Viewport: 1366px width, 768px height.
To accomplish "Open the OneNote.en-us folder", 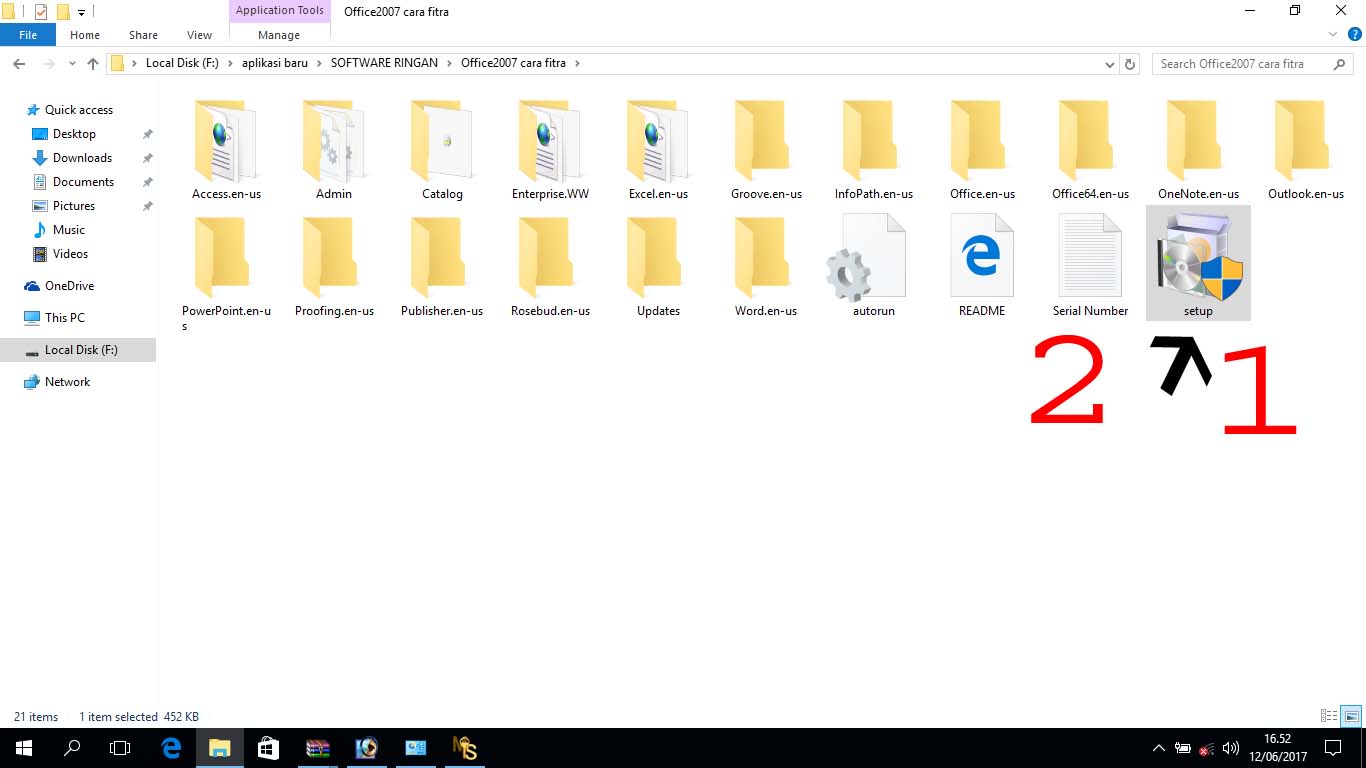I will click(x=1198, y=150).
